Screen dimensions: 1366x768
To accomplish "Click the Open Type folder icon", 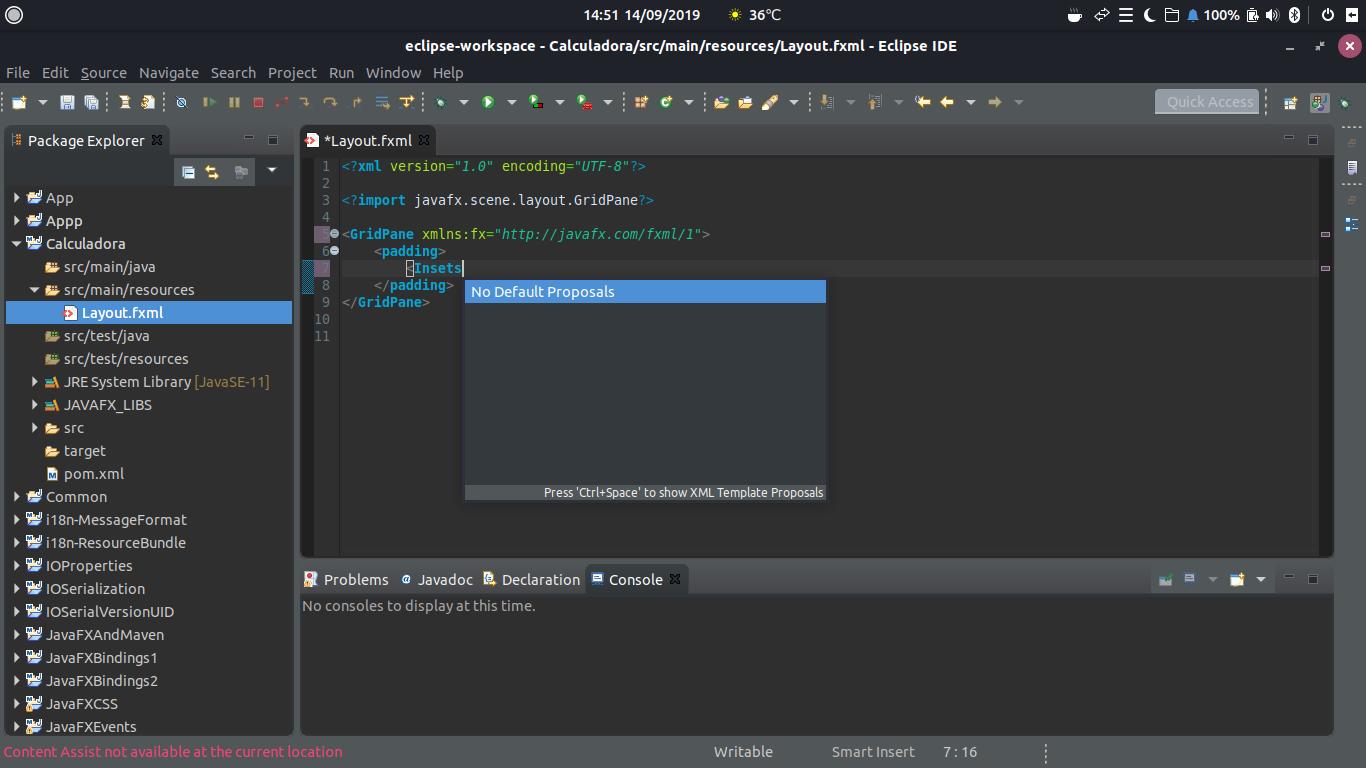I will pyautogui.click(x=721, y=102).
